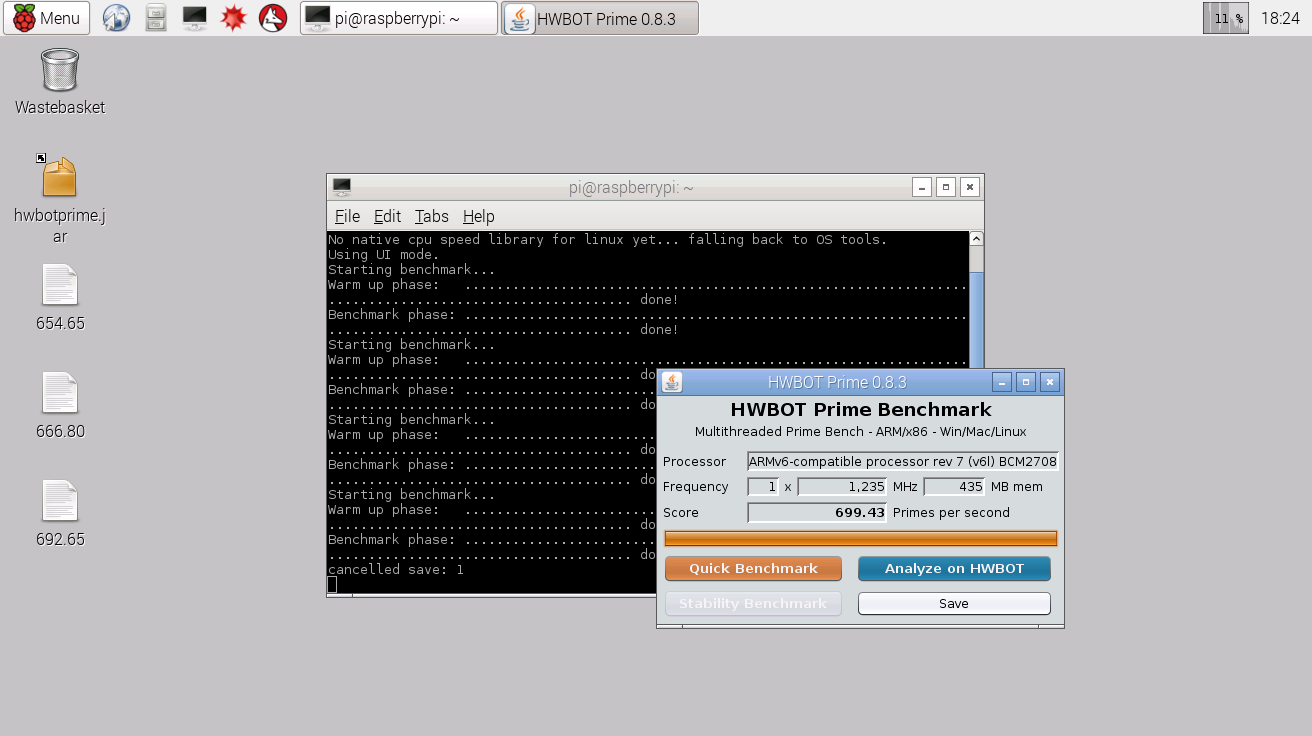Click the terminal scrollbar up arrow

(976, 239)
